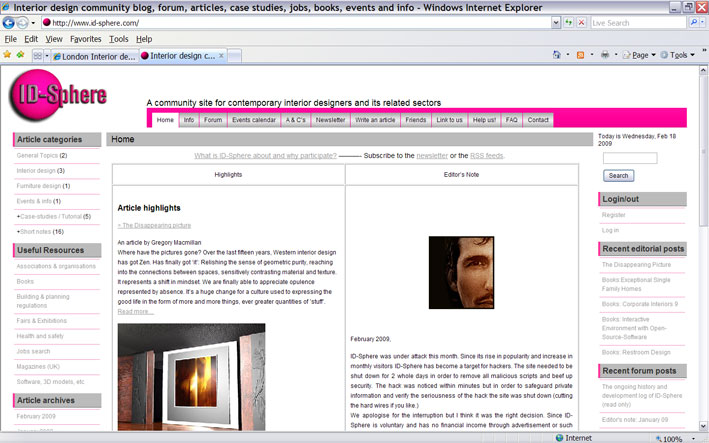Close the Interior design c... tab

click(221, 56)
